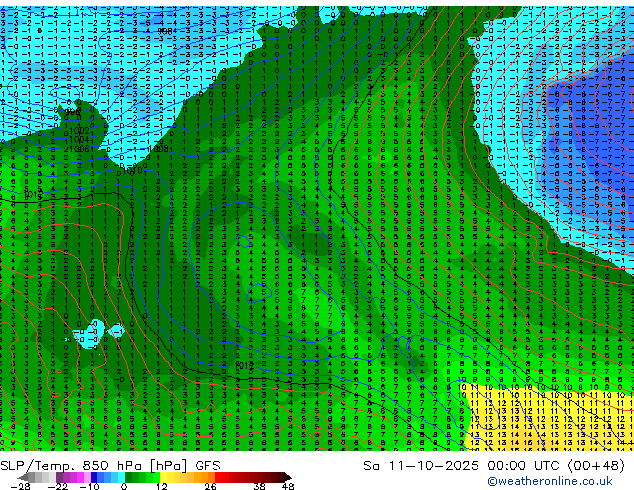Pick the yellow swatch right of 12

tap(163, 477)
